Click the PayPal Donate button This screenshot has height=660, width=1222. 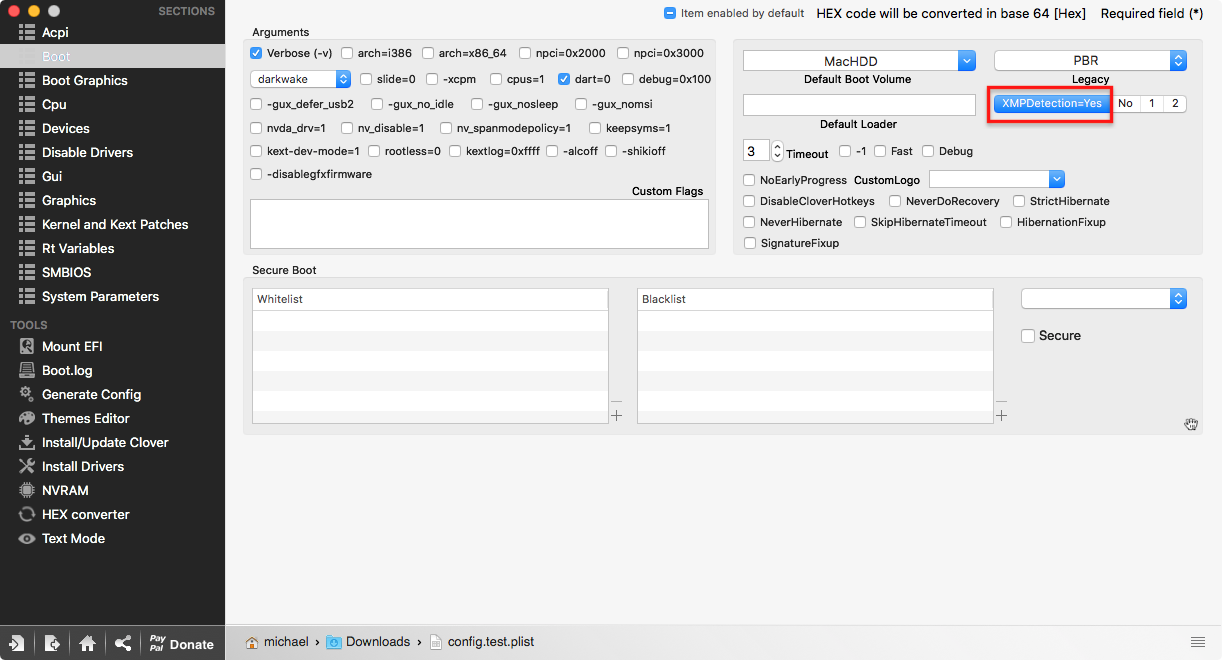tap(181, 643)
